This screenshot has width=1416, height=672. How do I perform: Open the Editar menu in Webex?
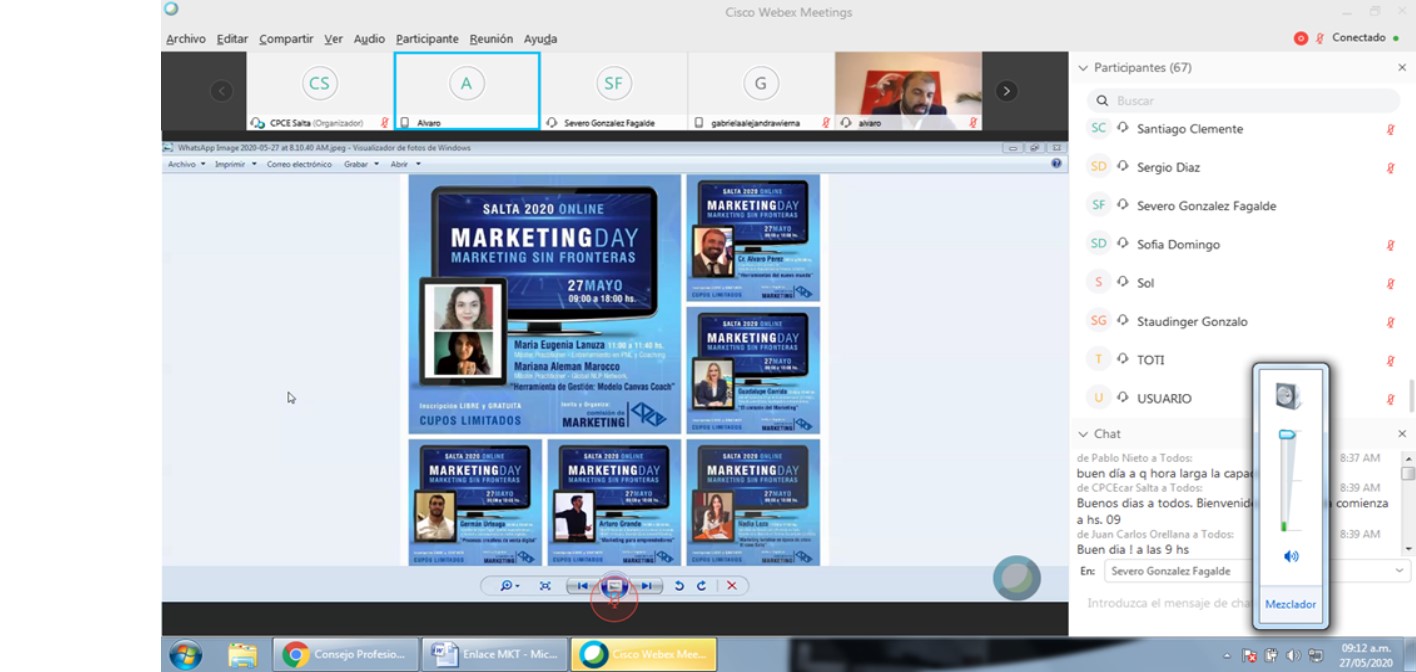click(232, 39)
